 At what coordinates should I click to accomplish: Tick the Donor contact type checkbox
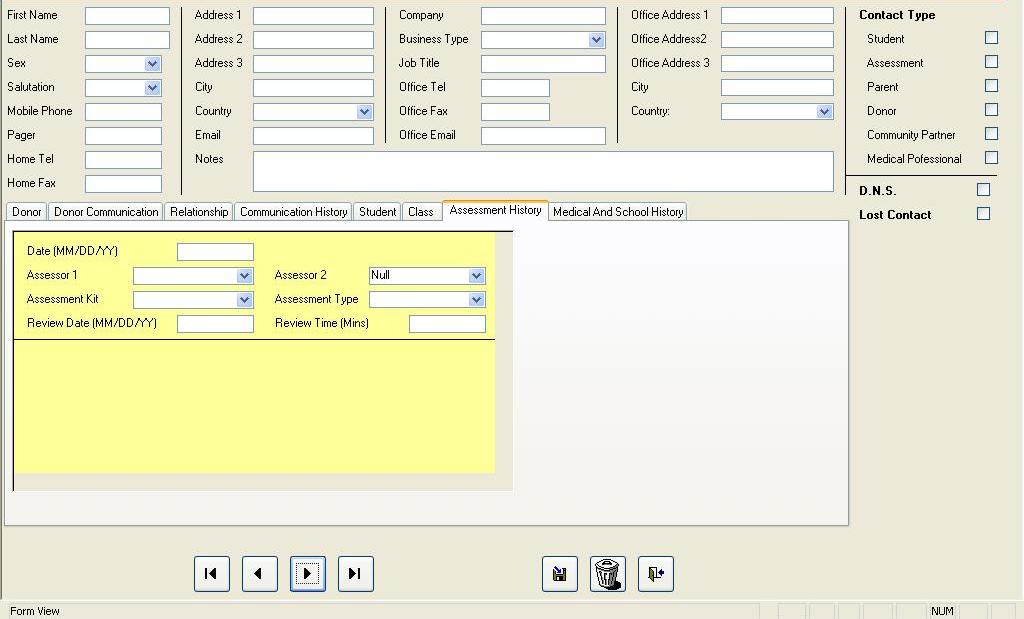(x=991, y=110)
